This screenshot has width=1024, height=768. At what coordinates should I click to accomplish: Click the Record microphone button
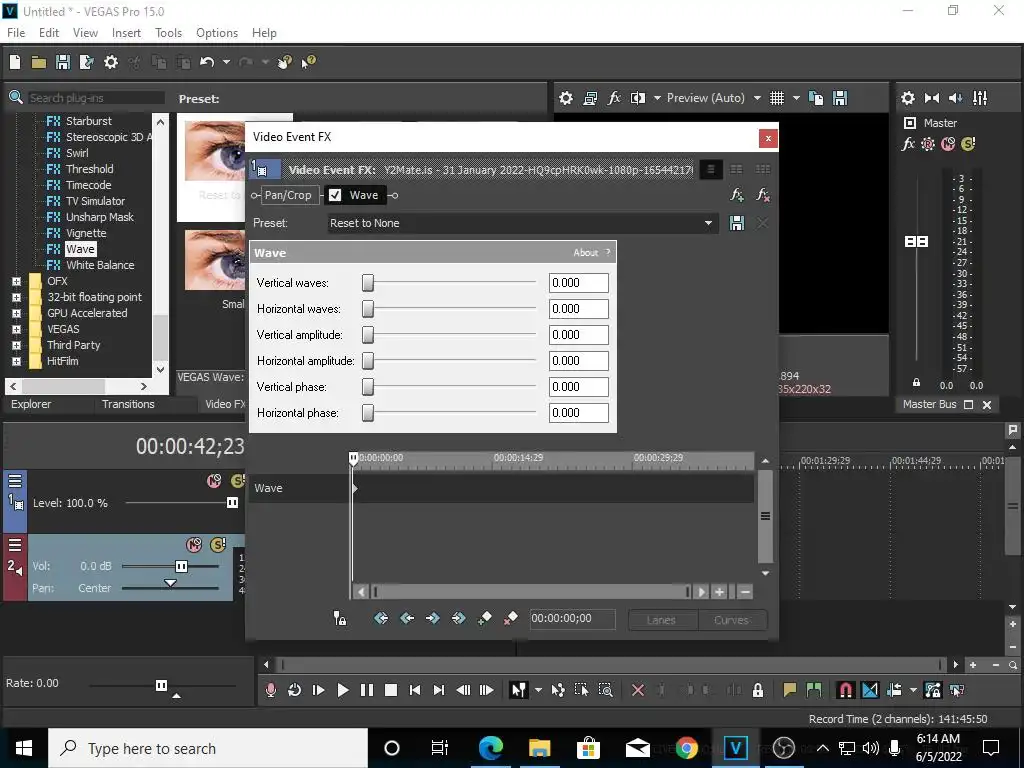[x=270, y=690]
